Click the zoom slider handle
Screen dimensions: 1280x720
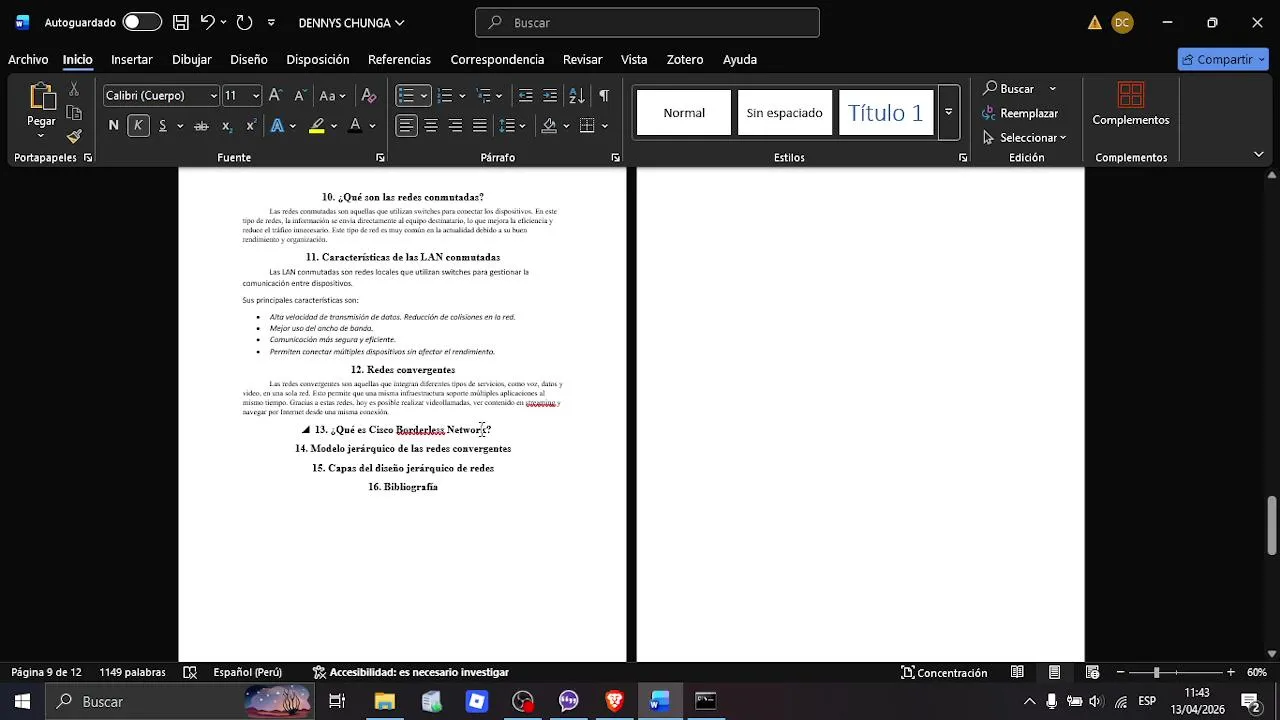pos(1156,672)
